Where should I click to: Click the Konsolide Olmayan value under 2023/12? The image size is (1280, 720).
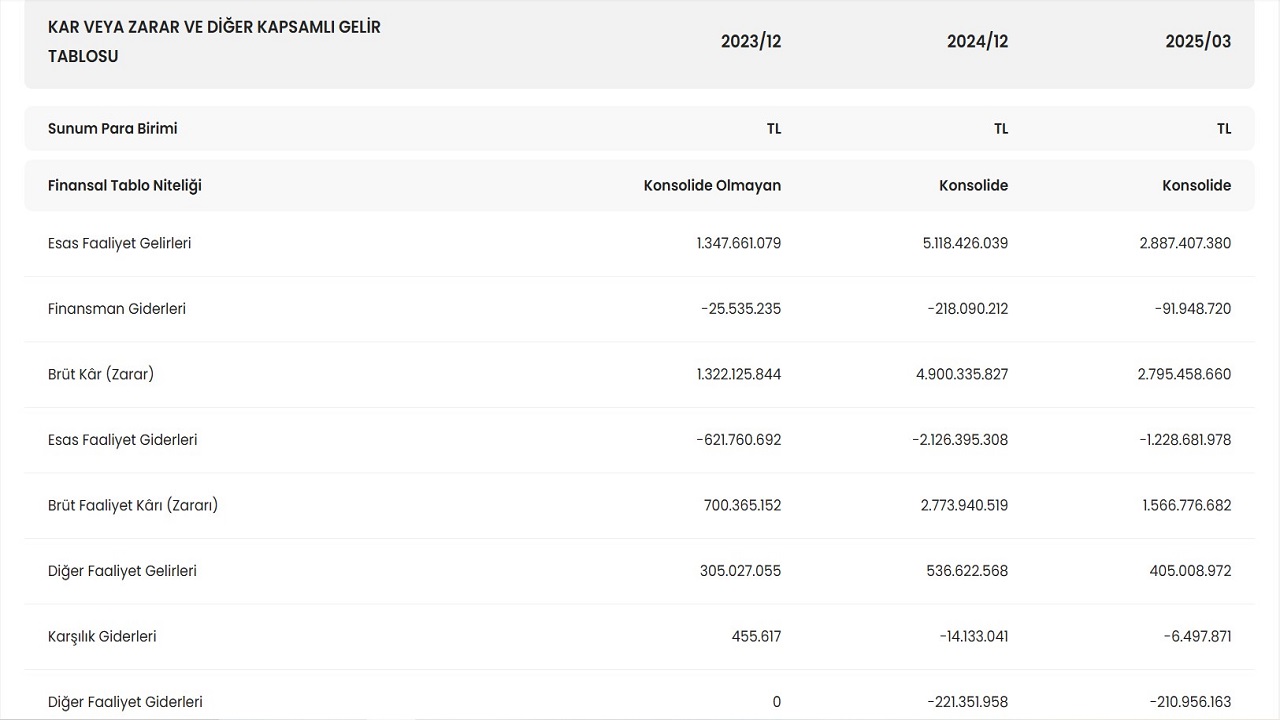click(712, 185)
